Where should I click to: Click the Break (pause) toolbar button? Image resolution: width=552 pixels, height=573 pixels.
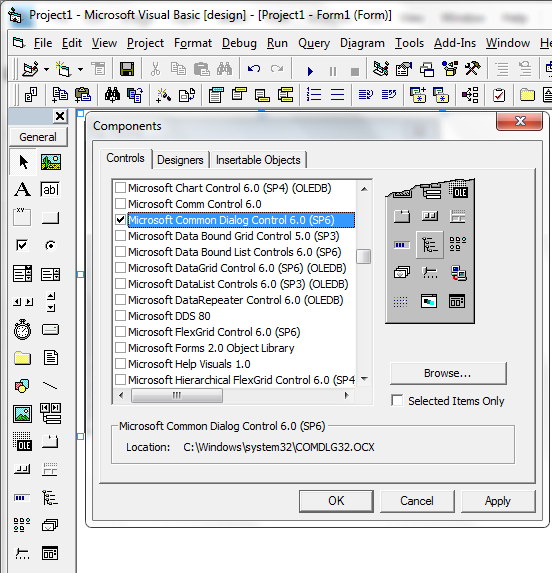pos(333,71)
